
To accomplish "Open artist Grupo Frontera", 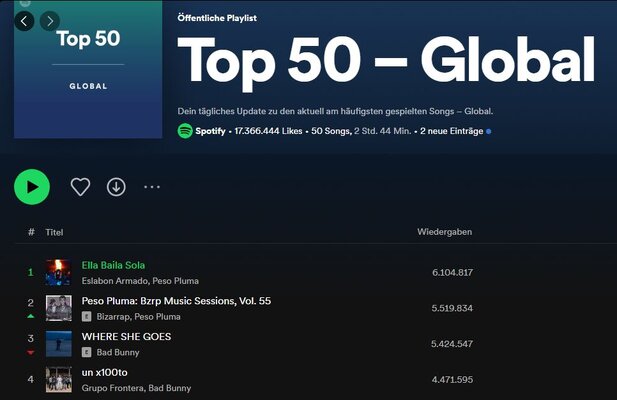I will pyautogui.click(x=113, y=388).
